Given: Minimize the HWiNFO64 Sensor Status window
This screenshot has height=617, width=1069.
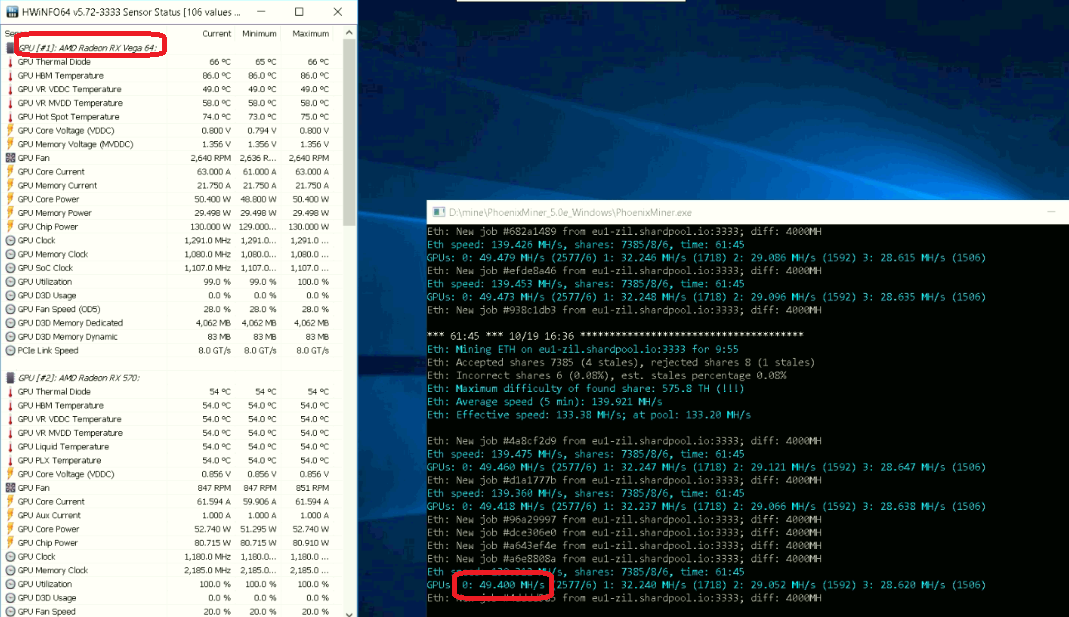Looking at the screenshot, I should point(261,12).
